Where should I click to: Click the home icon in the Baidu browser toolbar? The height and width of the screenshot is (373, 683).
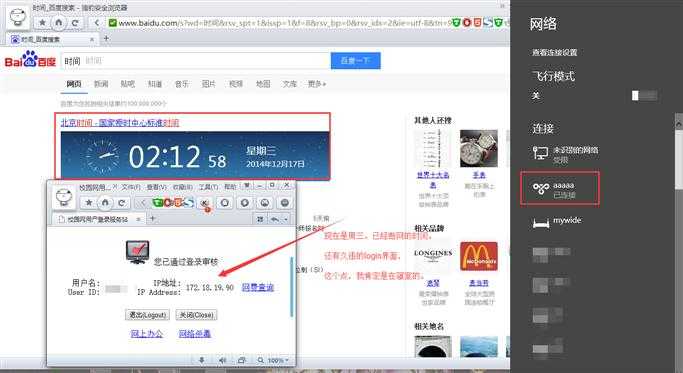coord(59,22)
